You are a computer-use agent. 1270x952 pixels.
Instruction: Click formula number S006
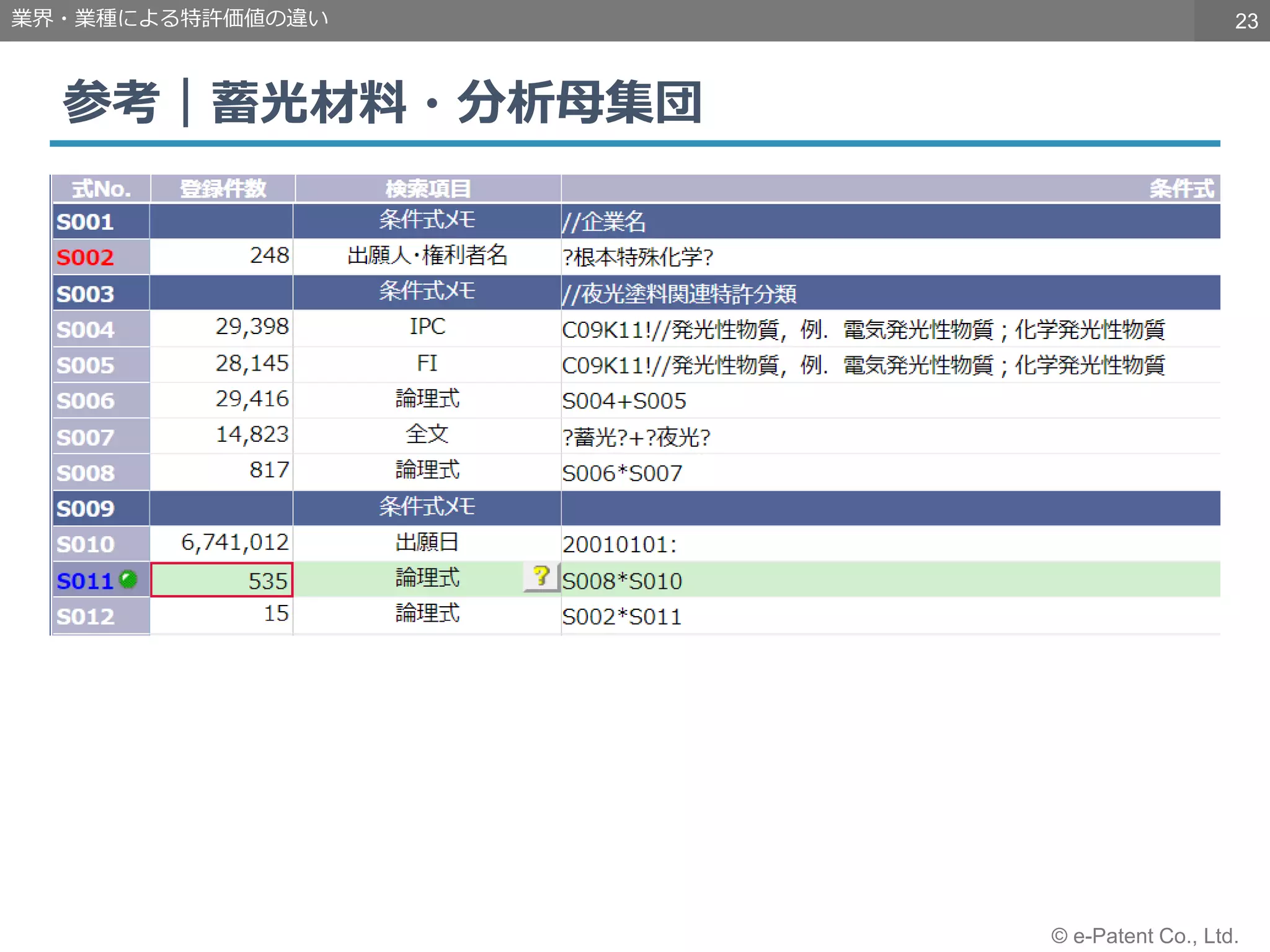tap(85, 401)
